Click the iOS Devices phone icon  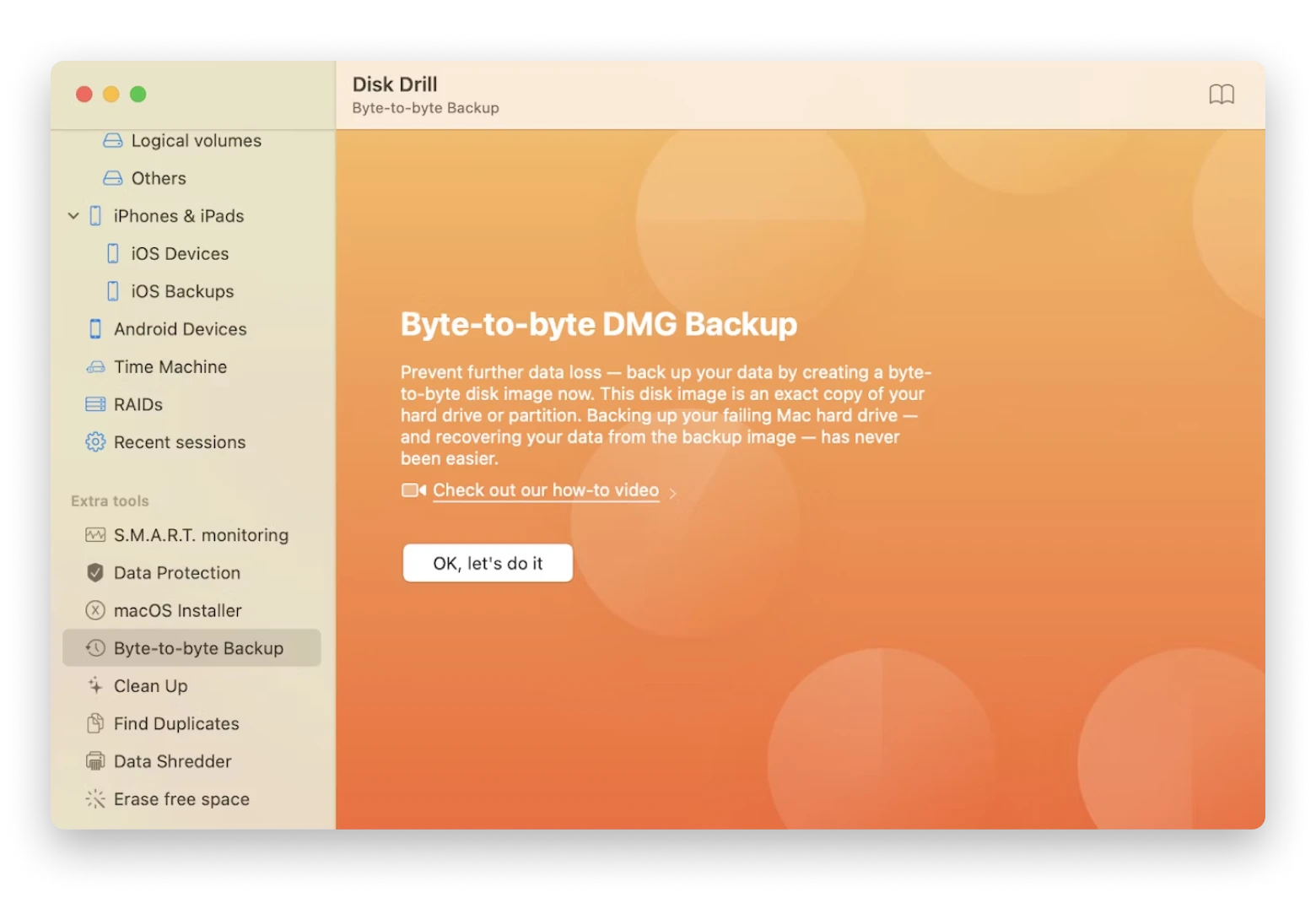tap(112, 254)
